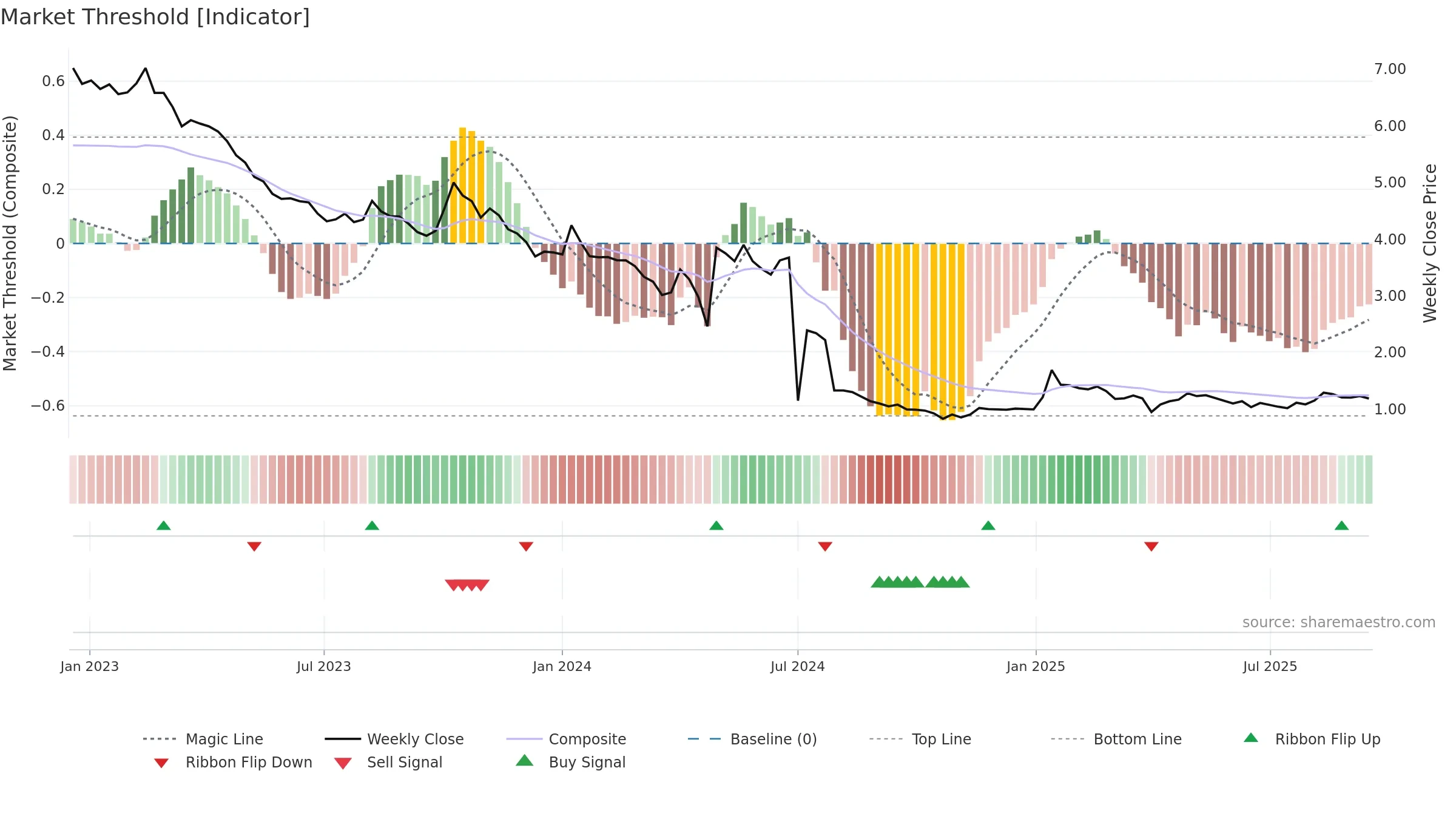The image size is (1456, 819).
Task: Click the Jul 2025 x-axis label
Action: click(1270, 666)
